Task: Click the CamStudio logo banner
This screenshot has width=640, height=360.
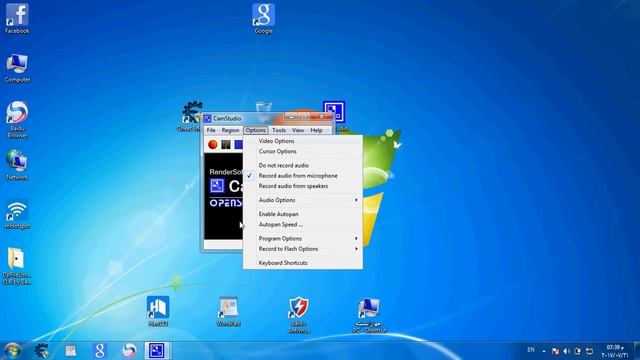Action: pyautogui.click(x=224, y=196)
